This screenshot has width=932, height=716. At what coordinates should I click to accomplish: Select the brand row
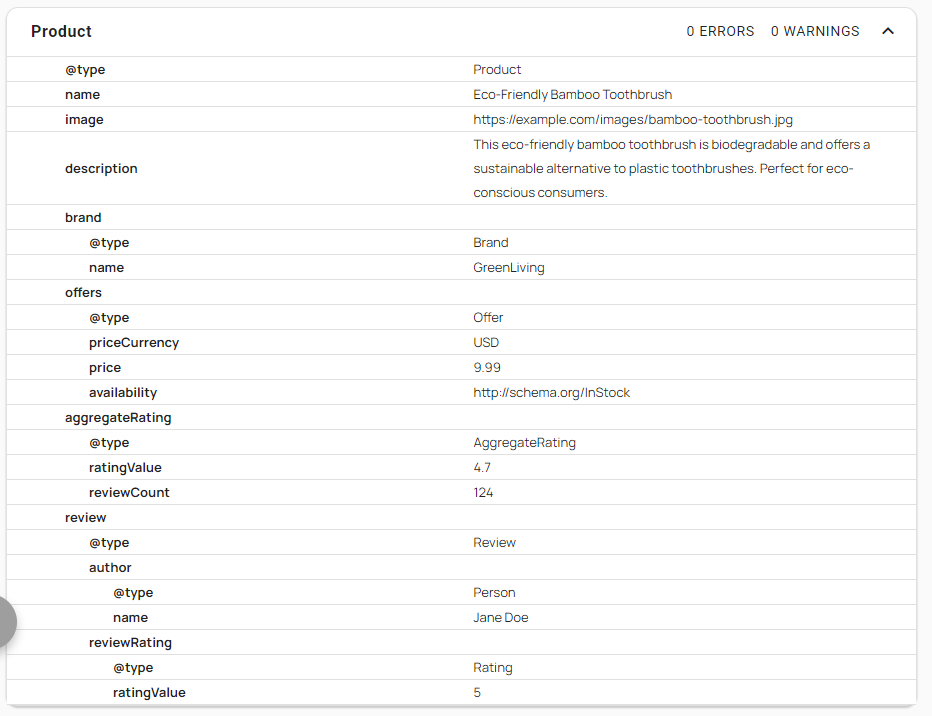pos(461,217)
